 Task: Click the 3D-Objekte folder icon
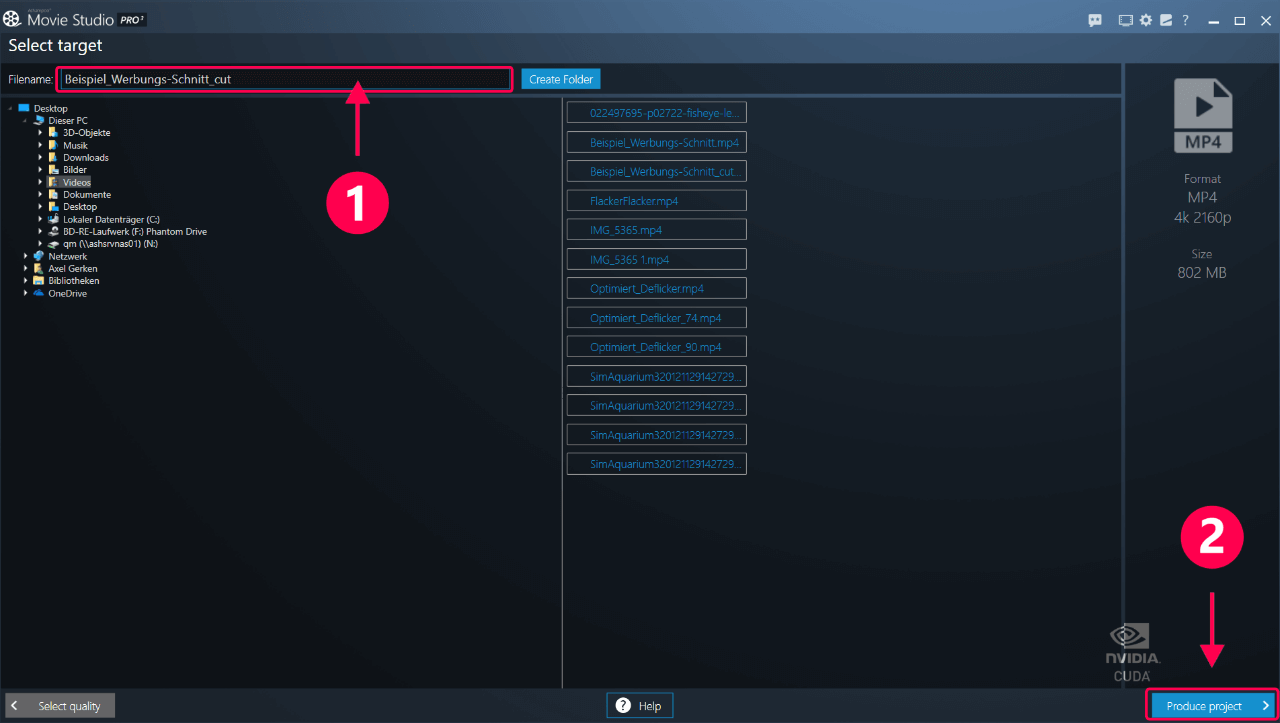coord(54,132)
